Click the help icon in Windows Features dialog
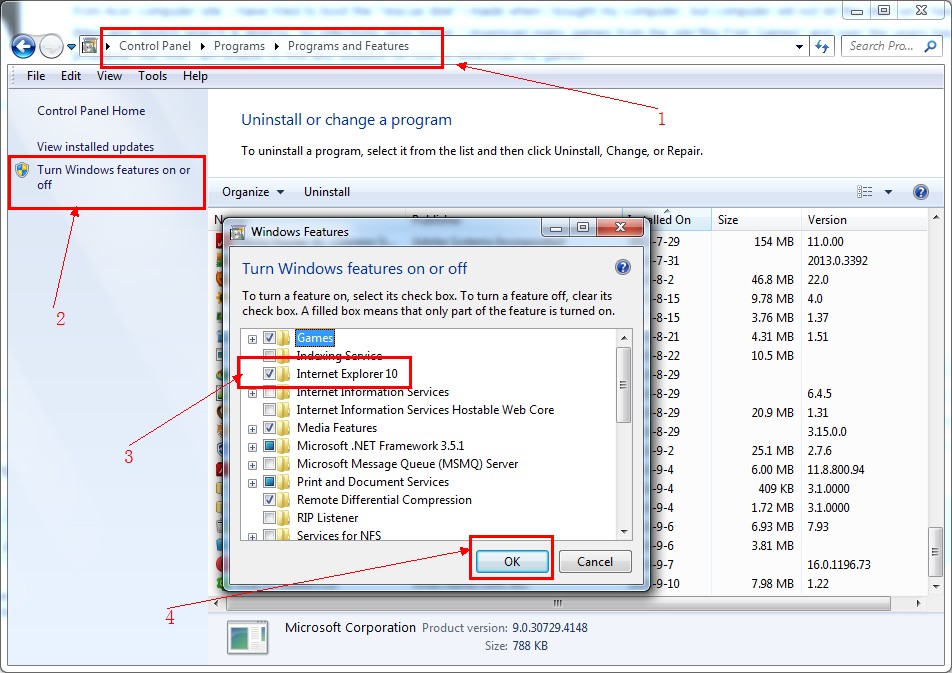 click(x=623, y=268)
